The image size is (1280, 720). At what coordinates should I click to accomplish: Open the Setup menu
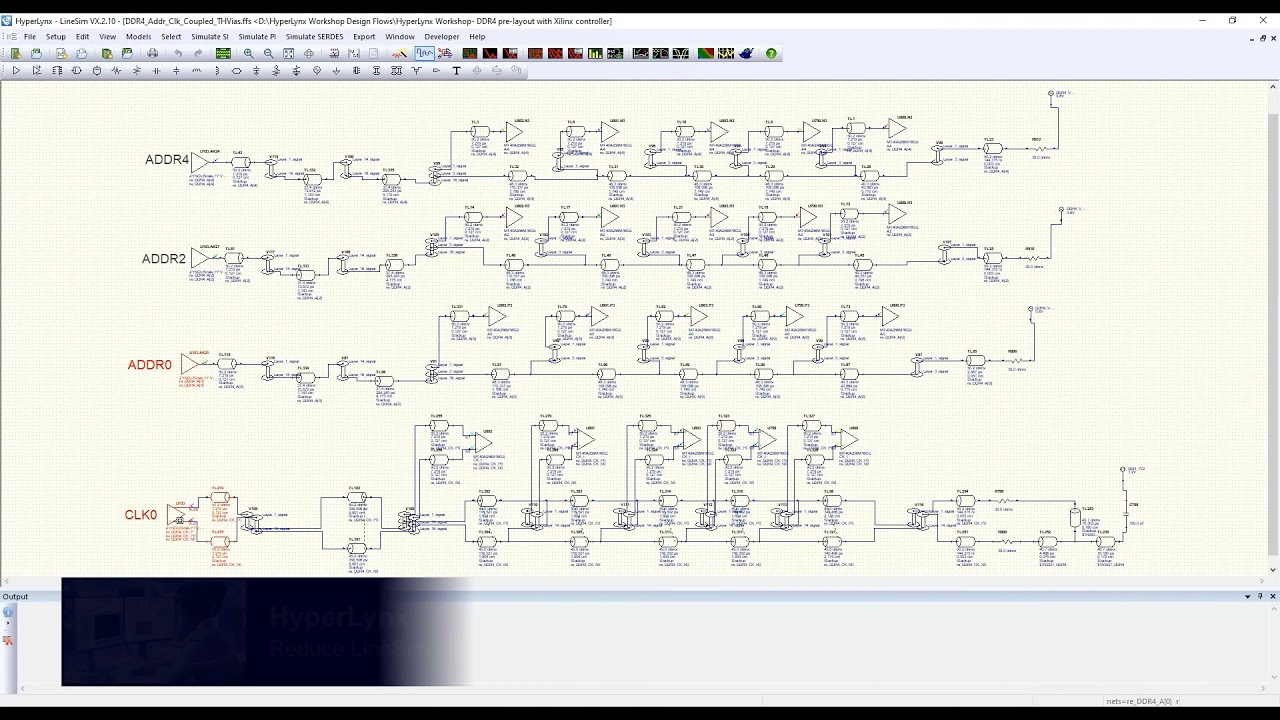point(56,37)
